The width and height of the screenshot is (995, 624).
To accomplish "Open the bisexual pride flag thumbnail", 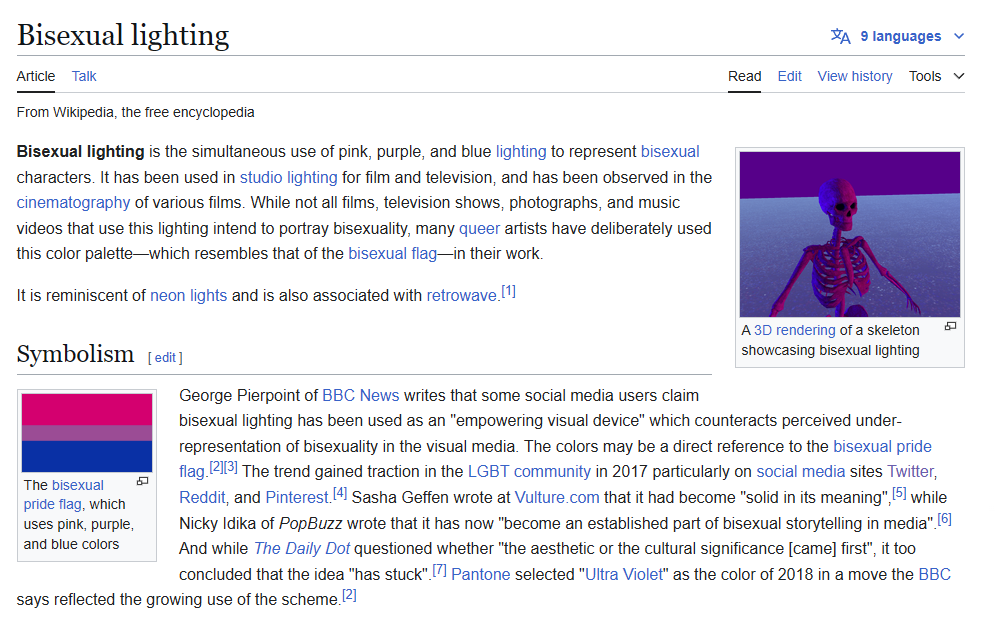I will pyautogui.click(x=87, y=433).
